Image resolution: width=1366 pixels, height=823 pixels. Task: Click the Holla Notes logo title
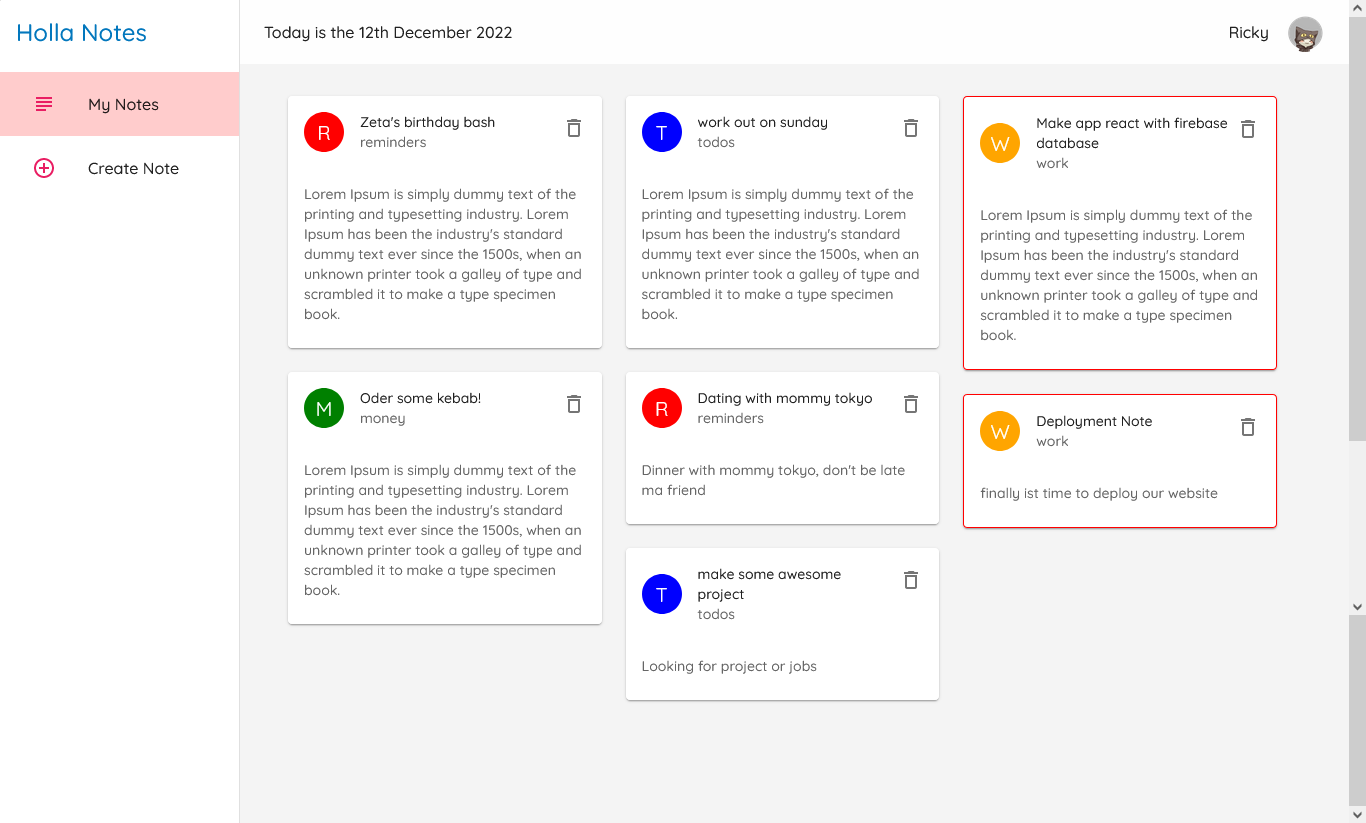[82, 33]
